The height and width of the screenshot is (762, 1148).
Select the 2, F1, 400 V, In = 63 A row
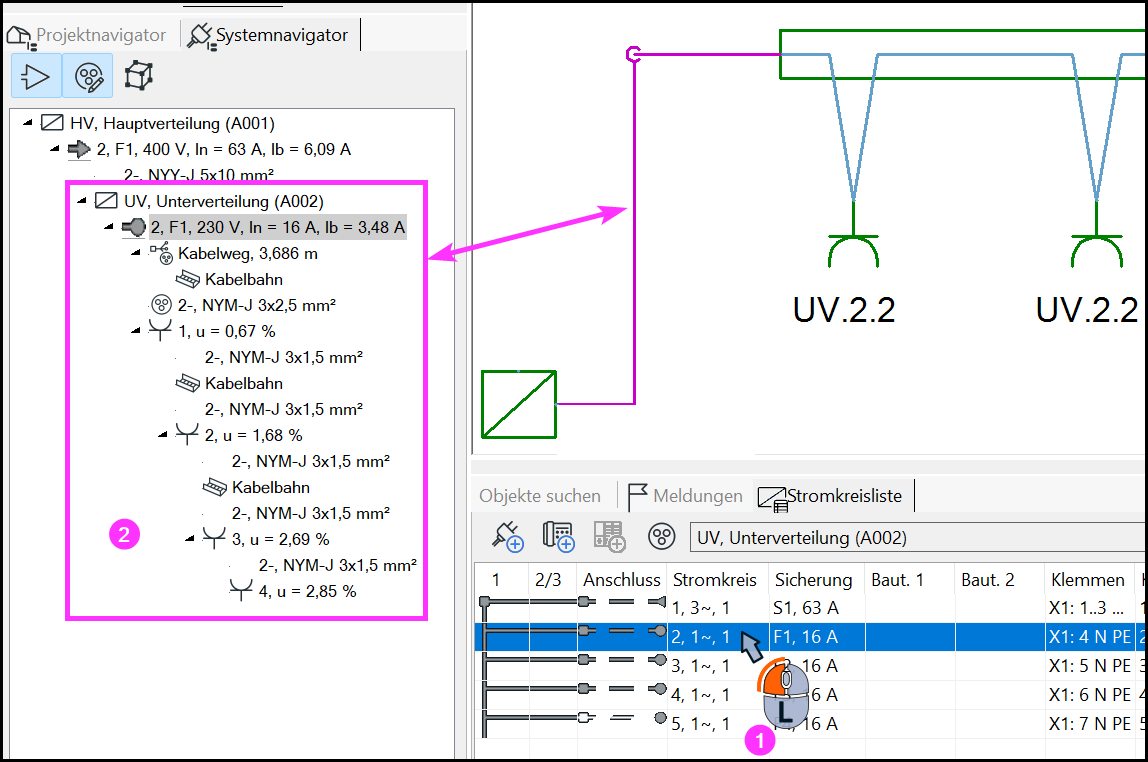click(x=223, y=149)
